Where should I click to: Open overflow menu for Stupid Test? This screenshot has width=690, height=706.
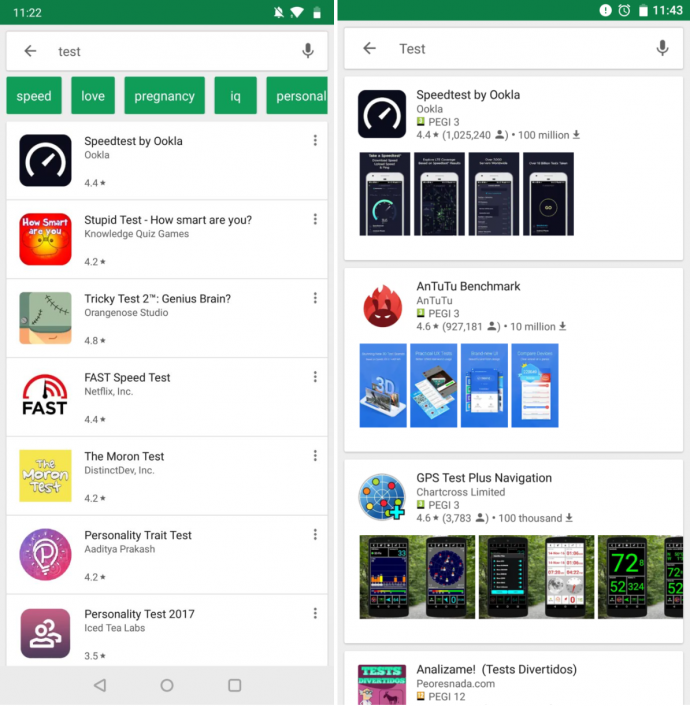point(315,219)
